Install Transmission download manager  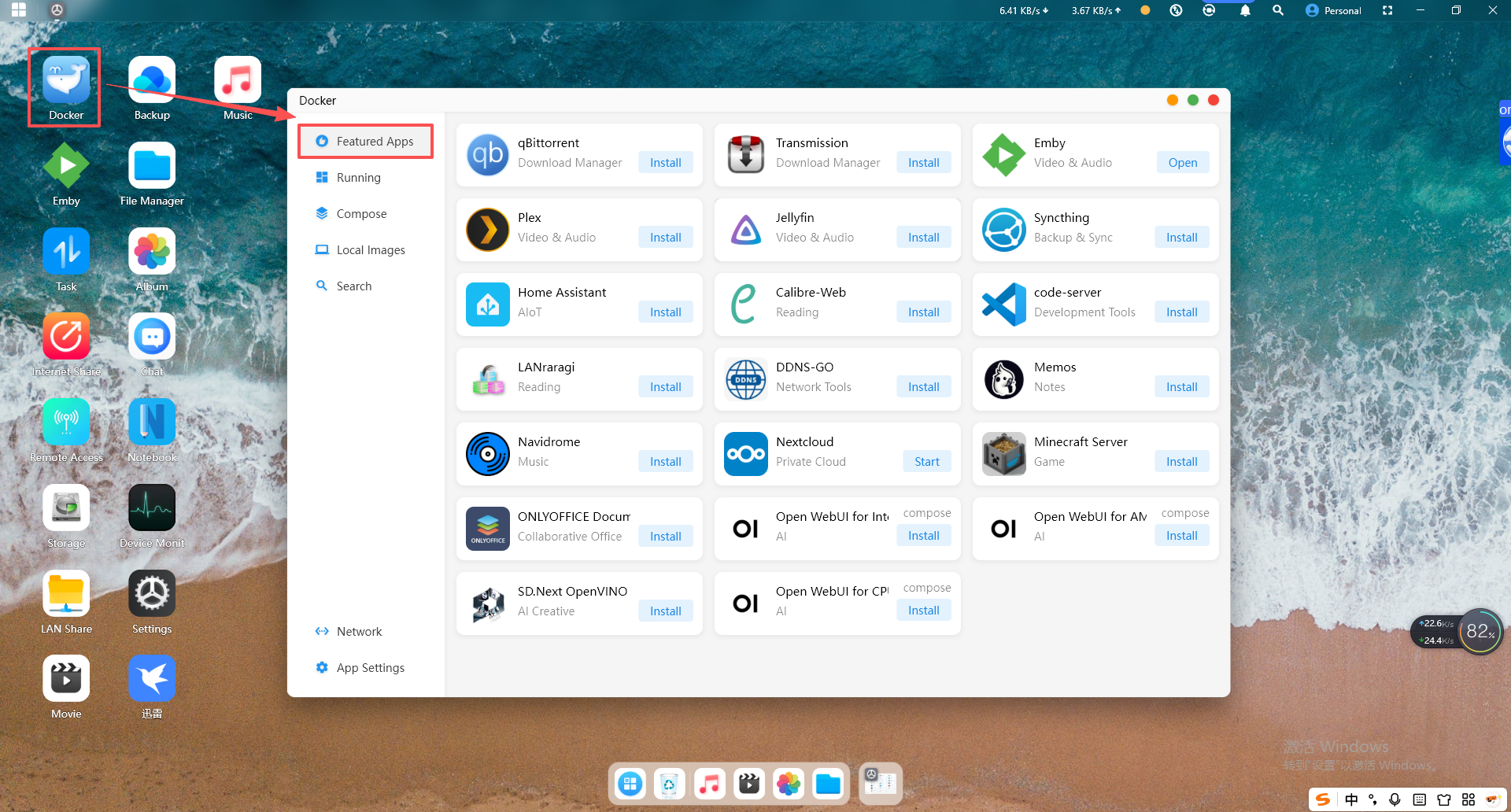(924, 163)
